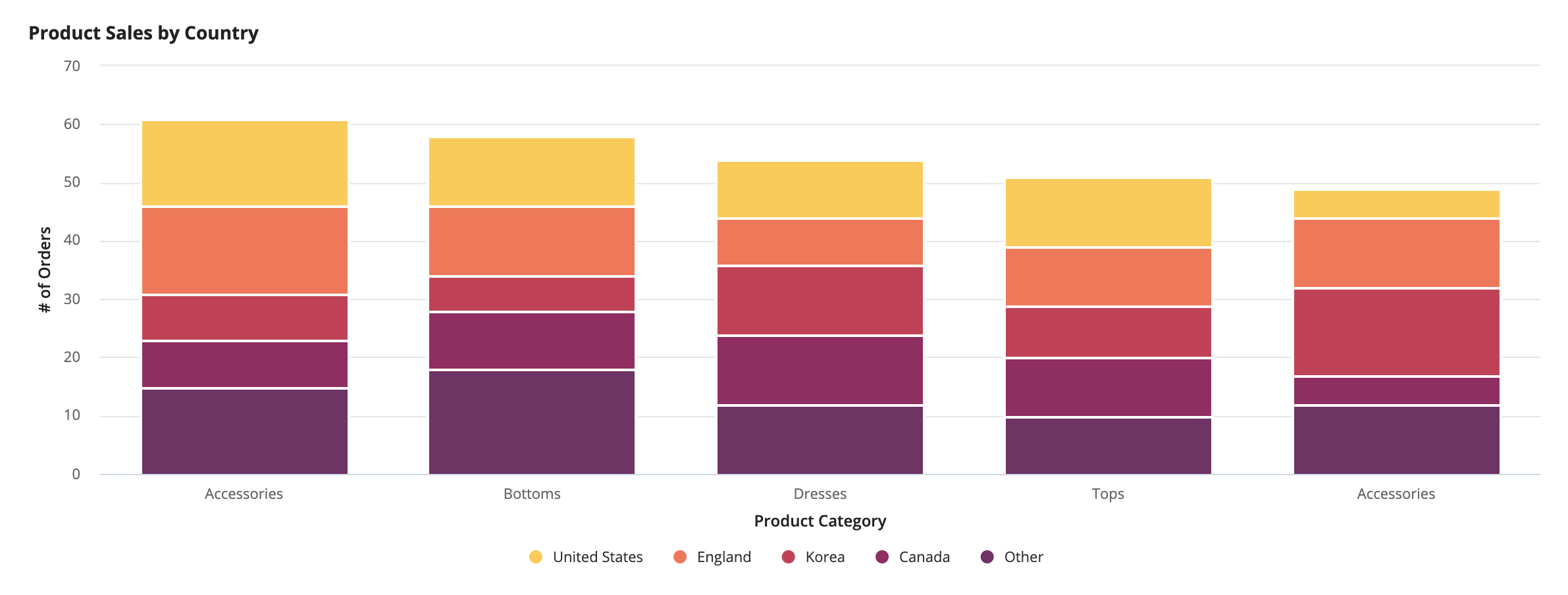This screenshot has height=595, width=1568.
Task: Select the dark purple Other segment in Bottoms bar
Action: (x=532, y=423)
